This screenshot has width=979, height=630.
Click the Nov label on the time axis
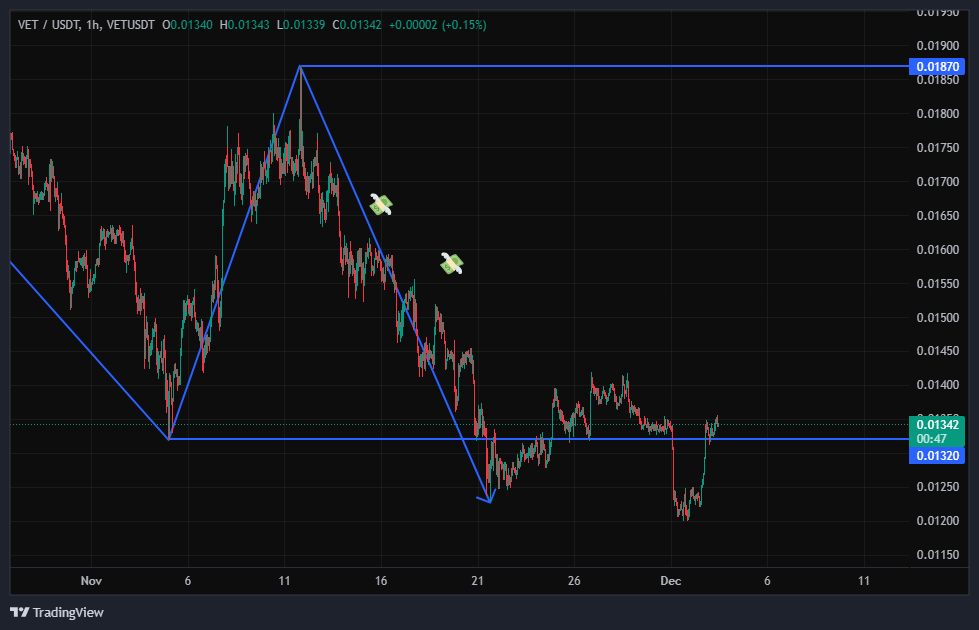pos(91,580)
